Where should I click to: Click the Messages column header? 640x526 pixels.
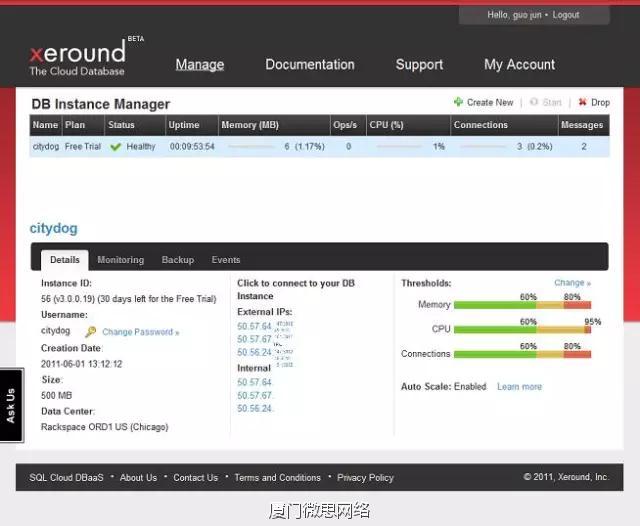click(582, 125)
